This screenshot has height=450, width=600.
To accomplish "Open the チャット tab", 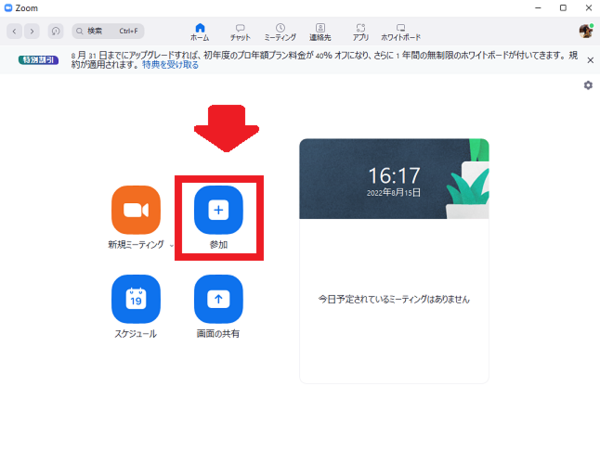I will 240,32.
